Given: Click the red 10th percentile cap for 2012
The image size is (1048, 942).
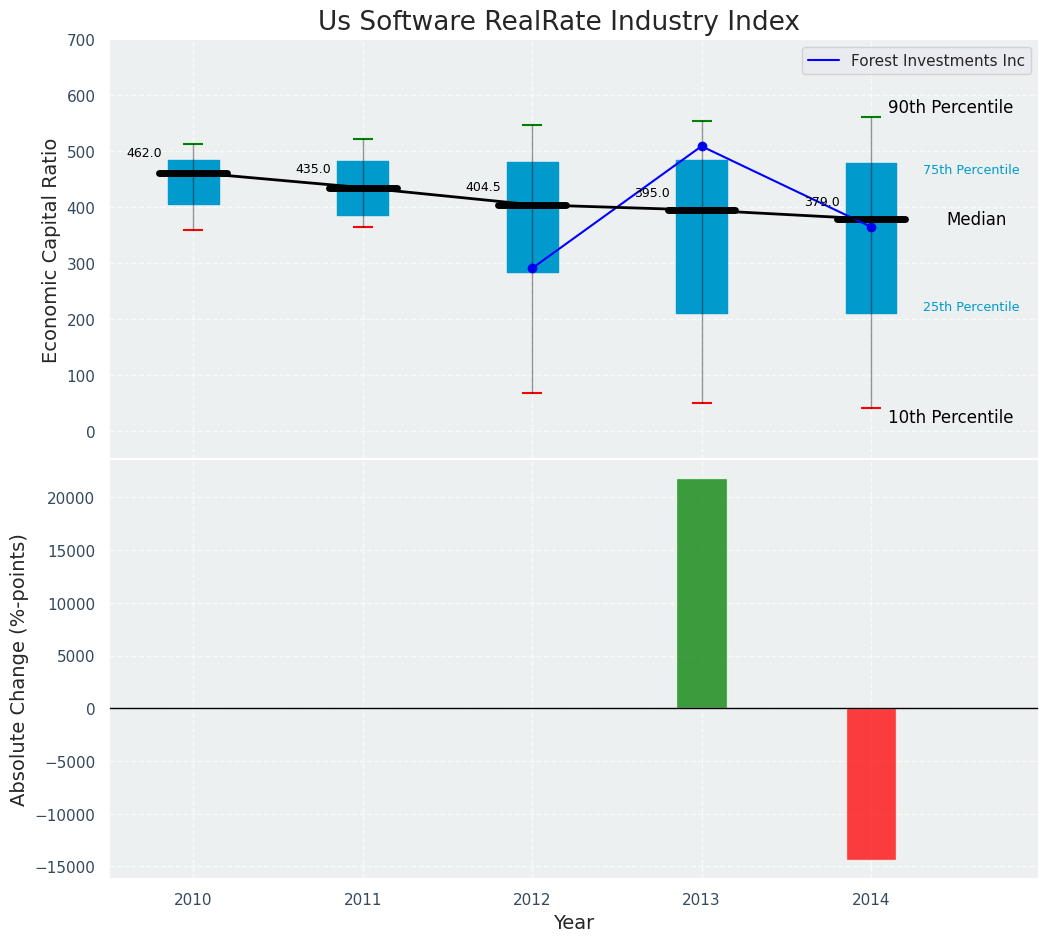Looking at the screenshot, I should [532, 393].
